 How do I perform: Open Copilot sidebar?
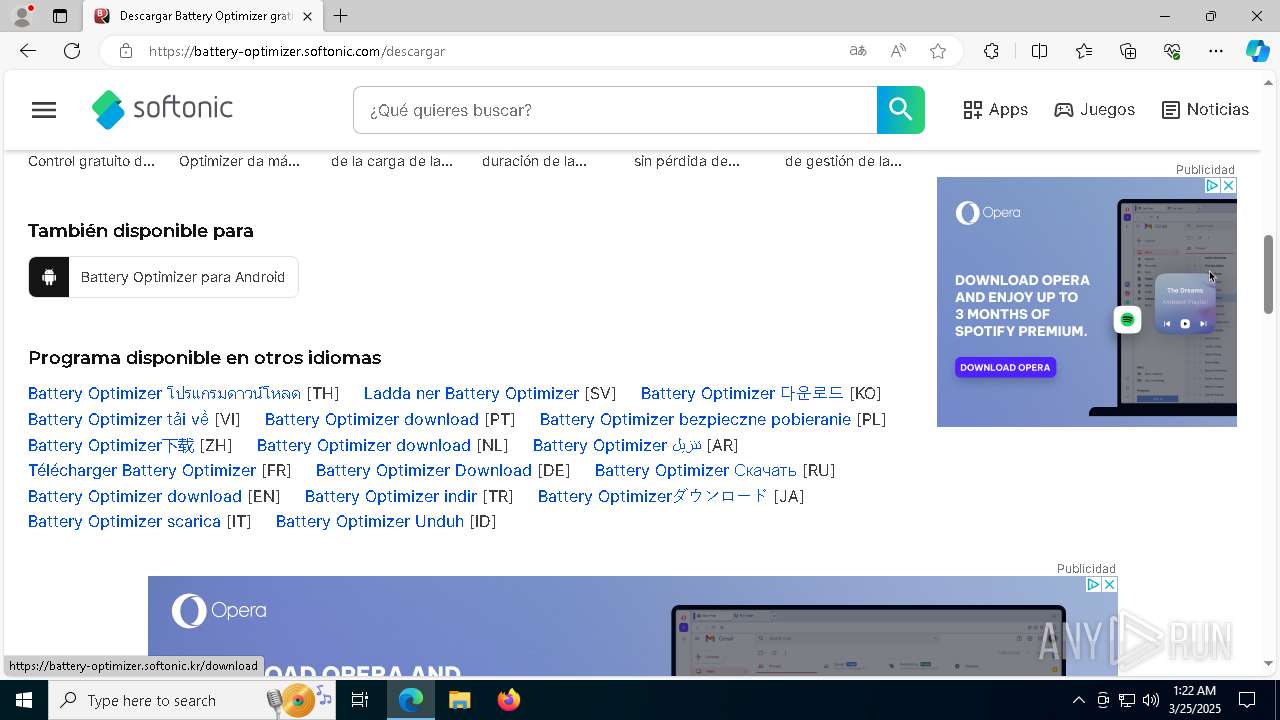1258,51
